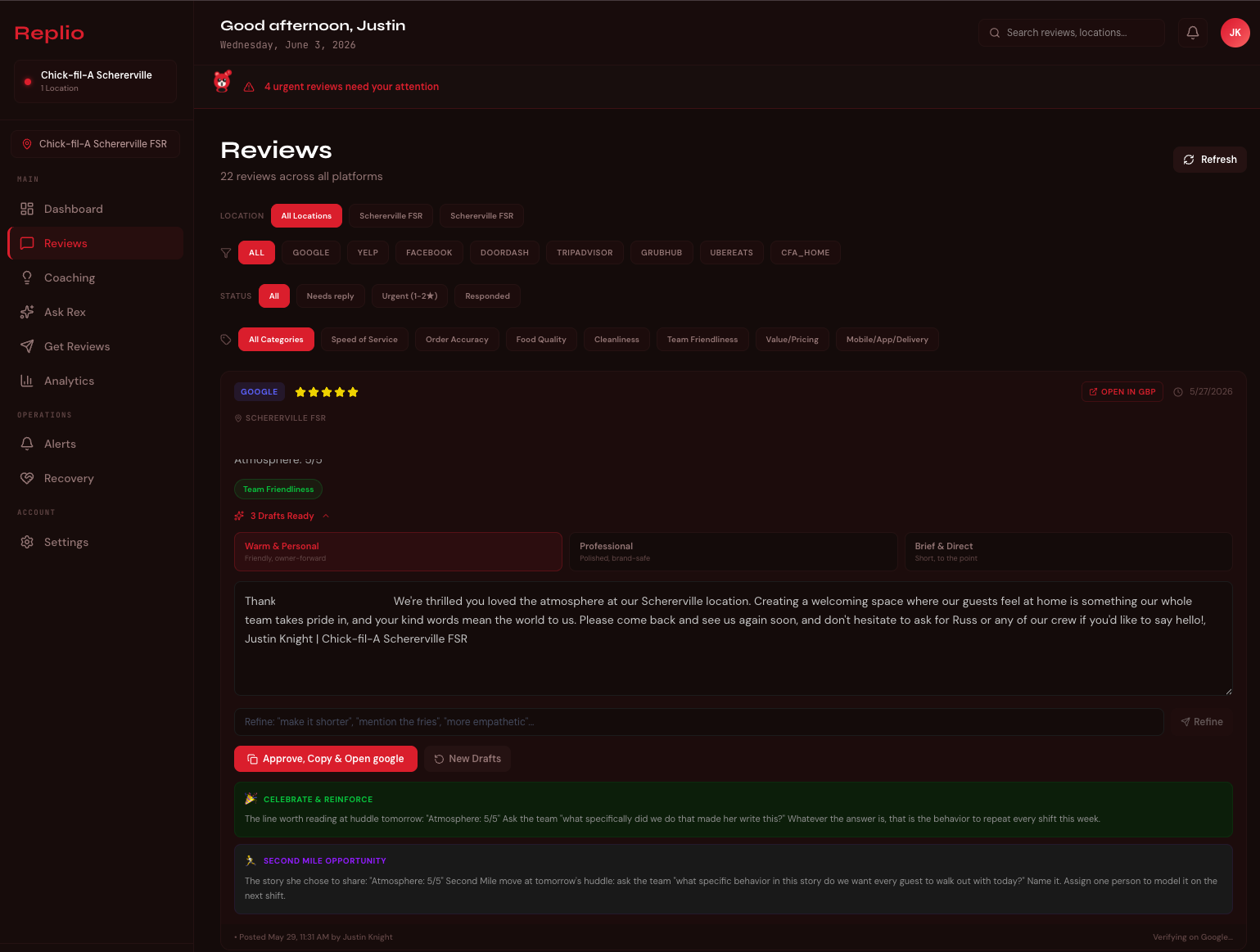Filter reviews by GOOGLE
The image size is (1260, 952).
click(311, 253)
